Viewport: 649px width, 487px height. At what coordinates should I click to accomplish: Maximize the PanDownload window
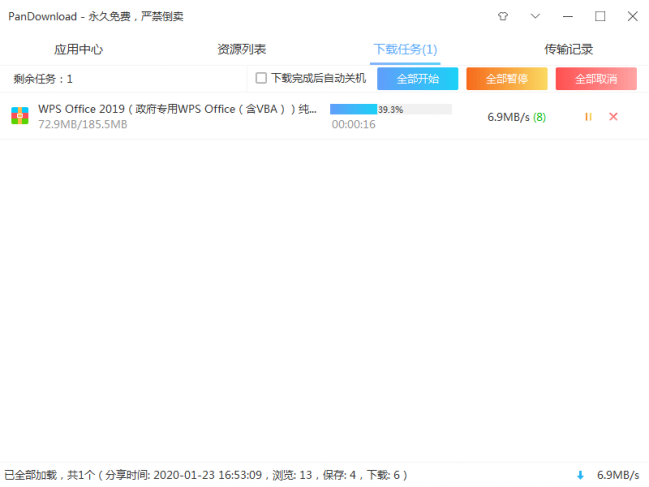point(600,16)
